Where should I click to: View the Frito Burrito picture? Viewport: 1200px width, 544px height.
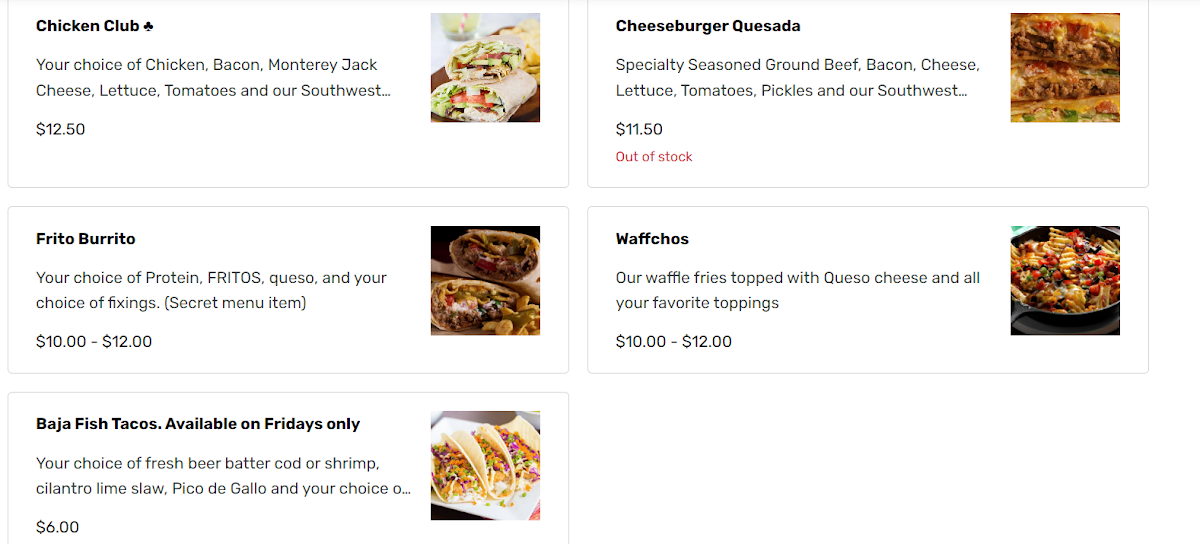(x=485, y=281)
